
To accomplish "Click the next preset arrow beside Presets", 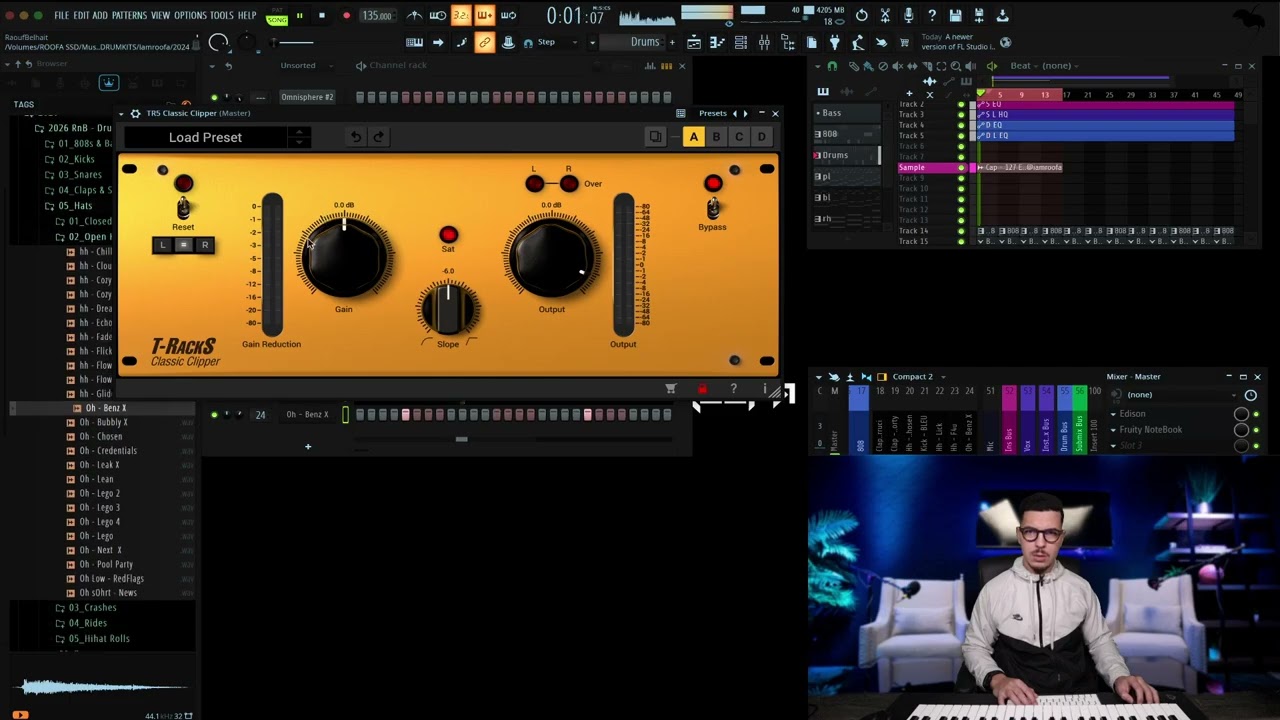I will pyautogui.click(x=745, y=113).
